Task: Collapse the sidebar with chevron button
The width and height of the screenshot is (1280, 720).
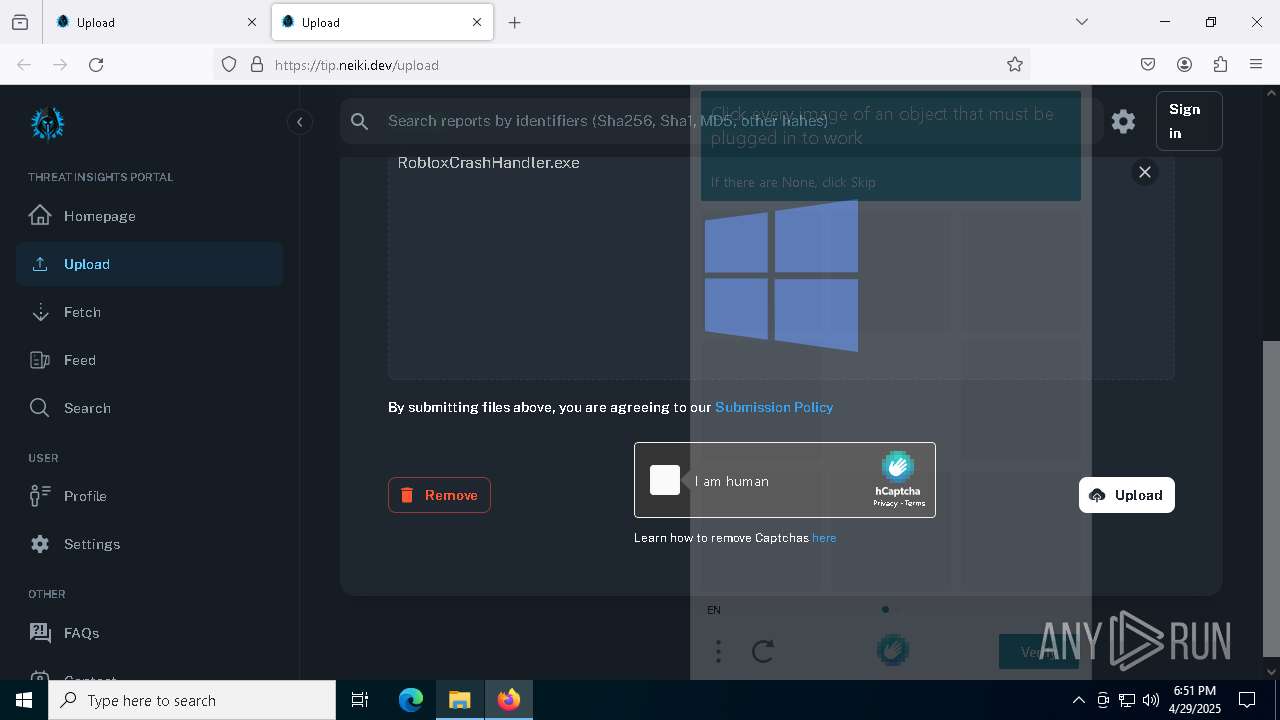Action: pos(299,122)
